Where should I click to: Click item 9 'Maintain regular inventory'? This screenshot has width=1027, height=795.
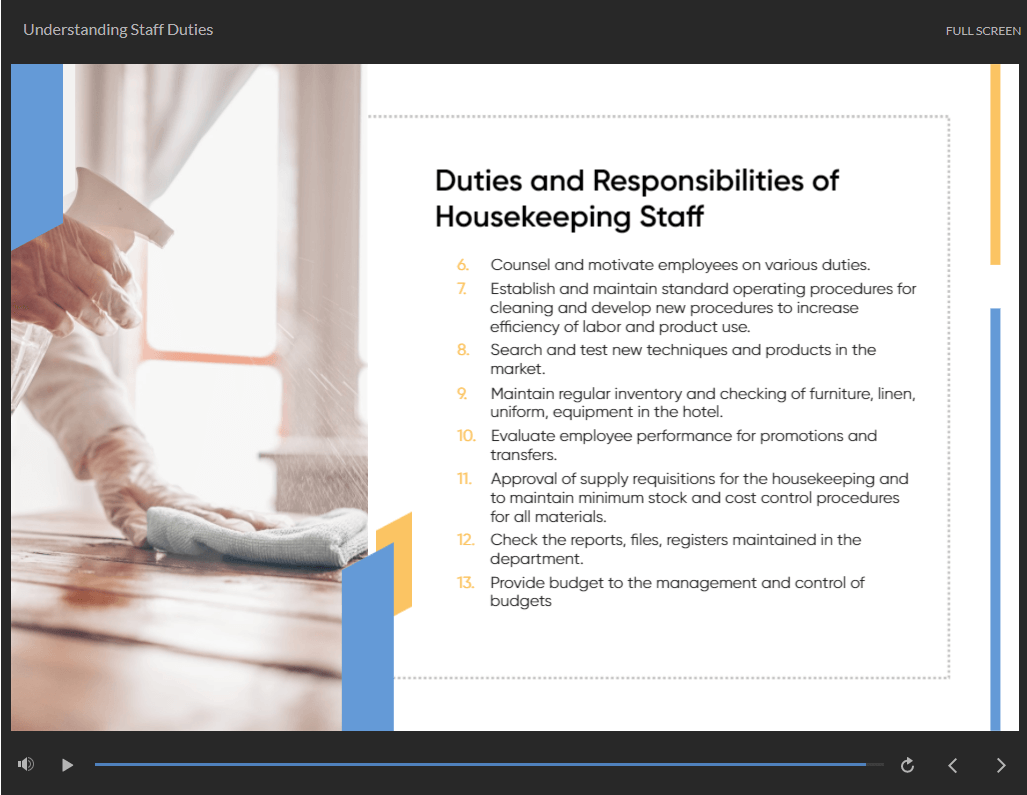703,402
